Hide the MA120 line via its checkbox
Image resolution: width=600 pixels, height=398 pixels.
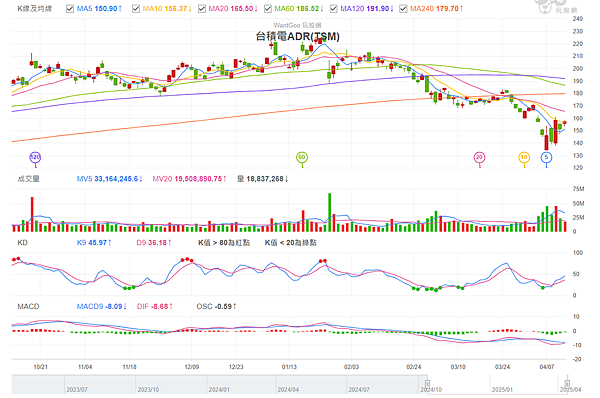(334, 8)
